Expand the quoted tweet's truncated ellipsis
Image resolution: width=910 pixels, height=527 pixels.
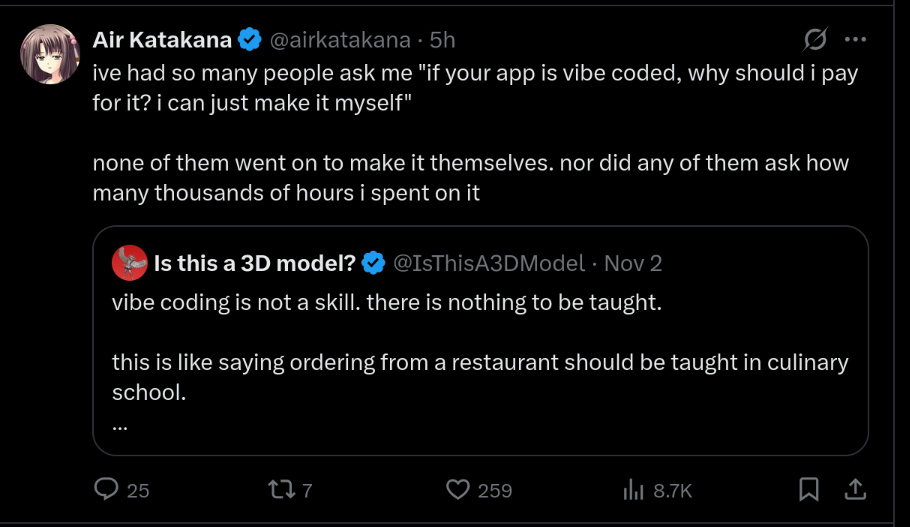click(120, 422)
